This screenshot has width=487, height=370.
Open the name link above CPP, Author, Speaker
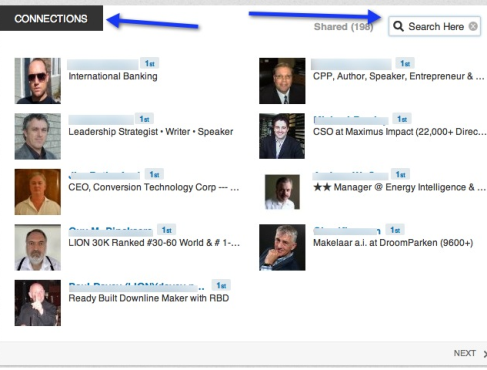click(351, 64)
